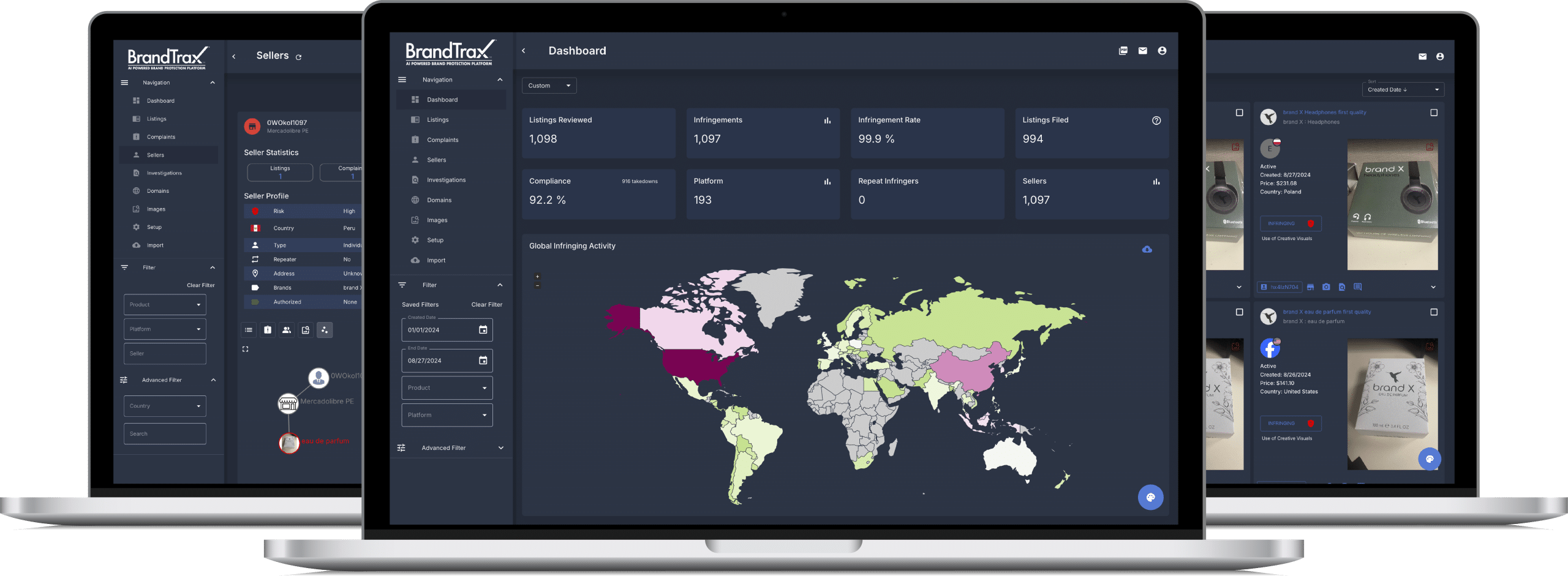Open the brand X Headphones first quality link

point(1324,113)
